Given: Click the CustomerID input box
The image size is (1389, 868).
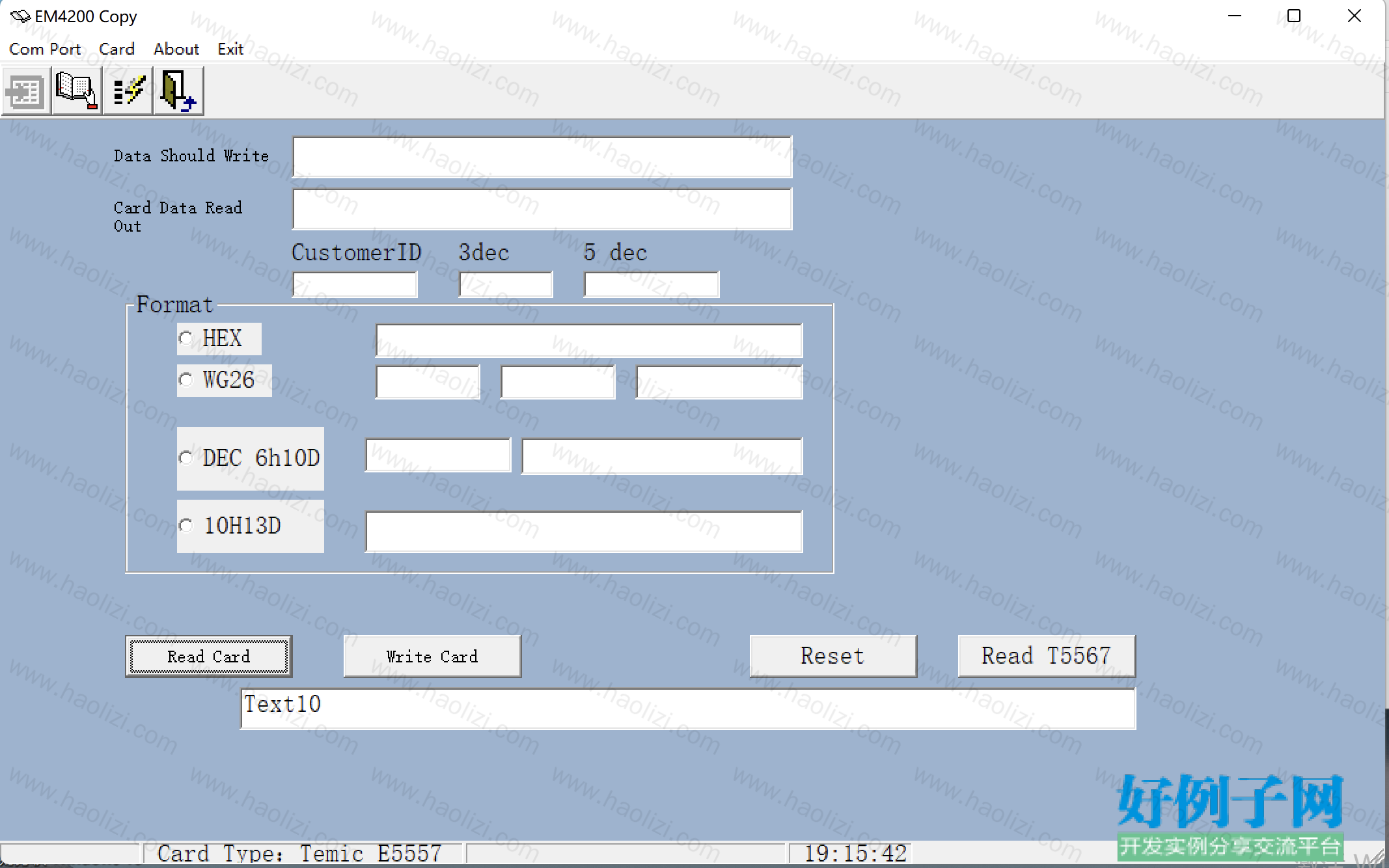Looking at the screenshot, I should 355,284.
